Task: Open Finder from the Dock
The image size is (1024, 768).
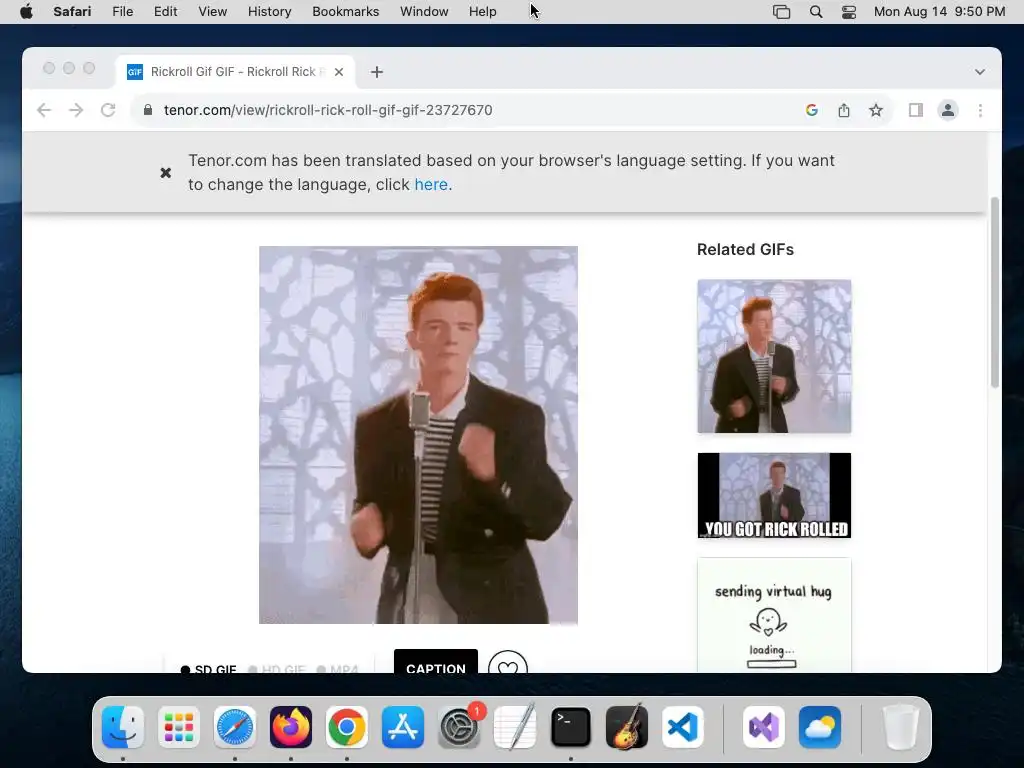Action: pyautogui.click(x=123, y=727)
